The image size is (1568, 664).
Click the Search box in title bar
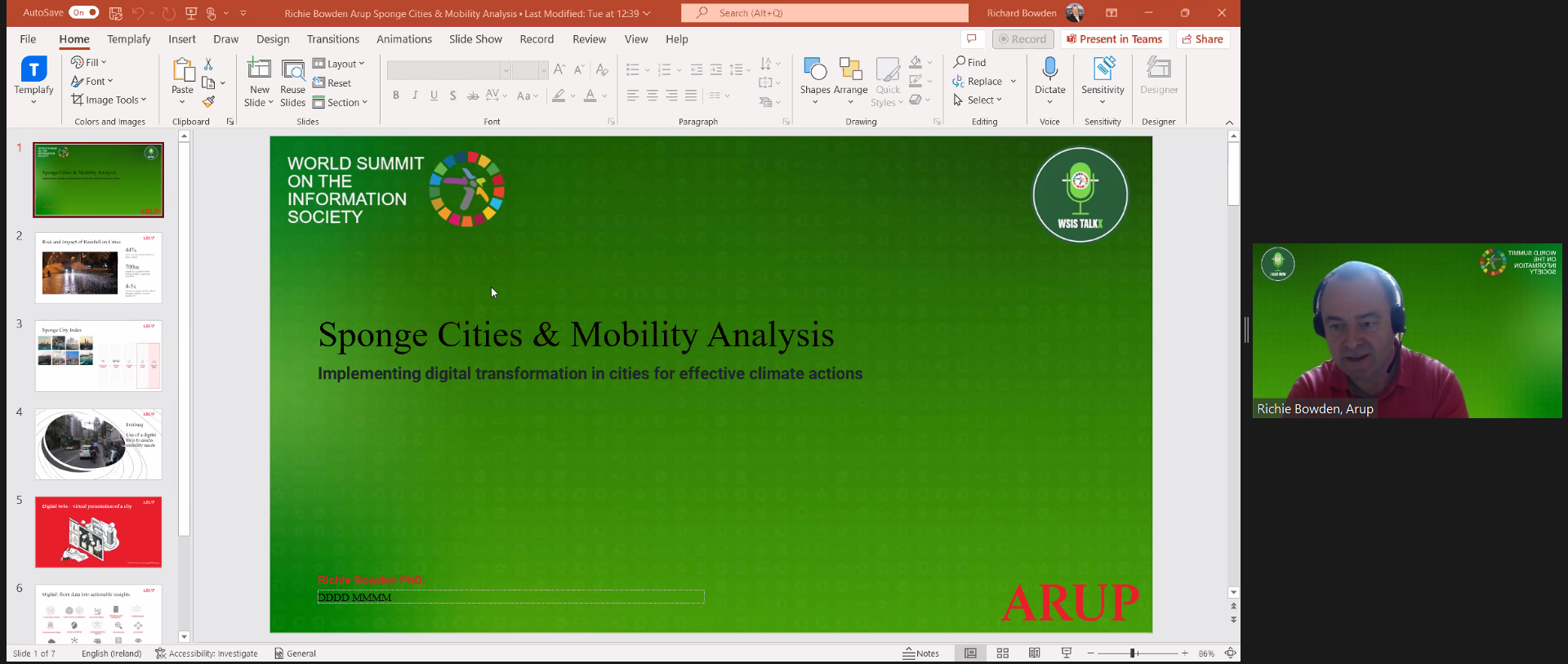(x=825, y=13)
